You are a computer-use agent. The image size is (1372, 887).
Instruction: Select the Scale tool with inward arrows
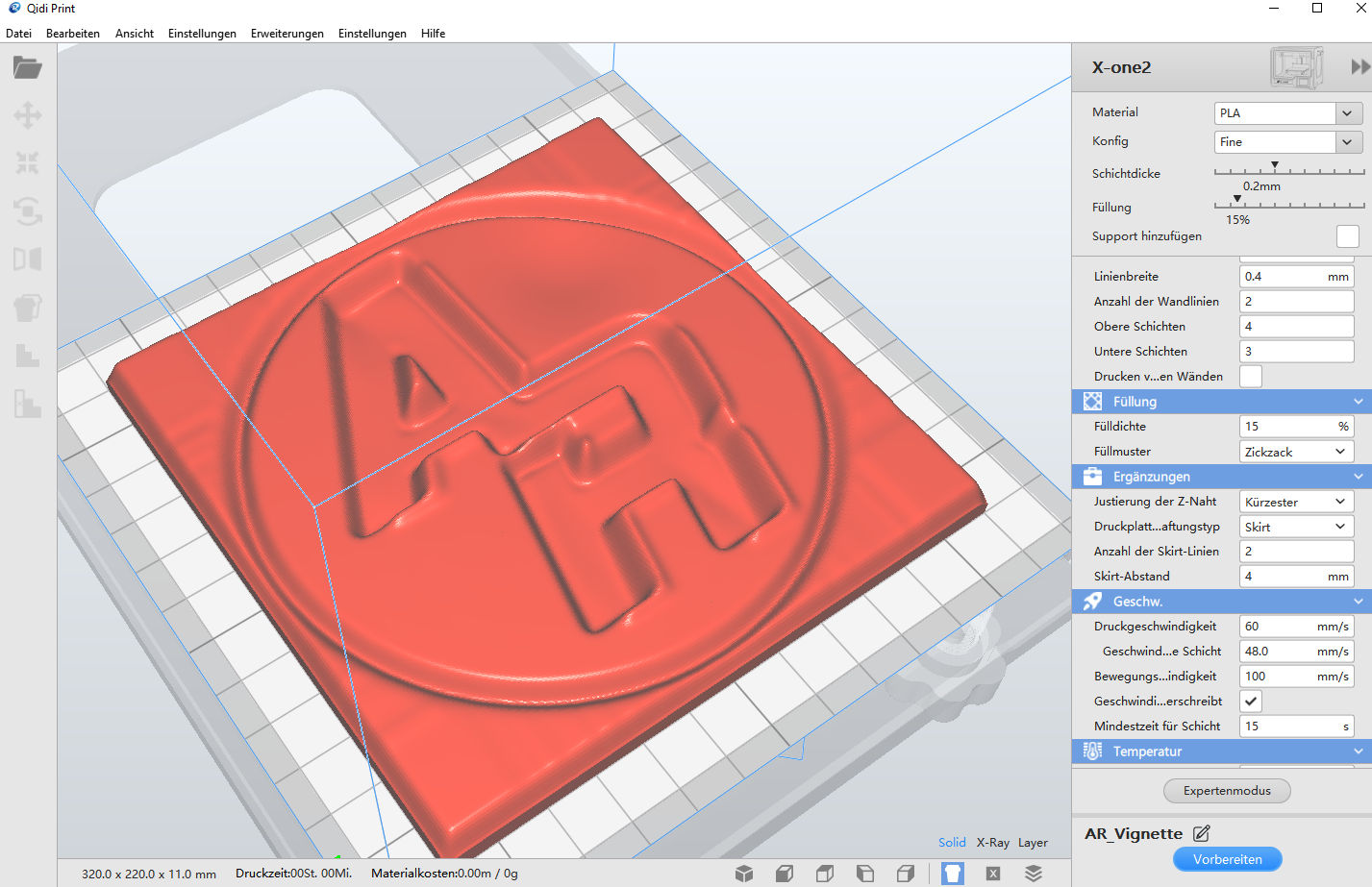27,162
